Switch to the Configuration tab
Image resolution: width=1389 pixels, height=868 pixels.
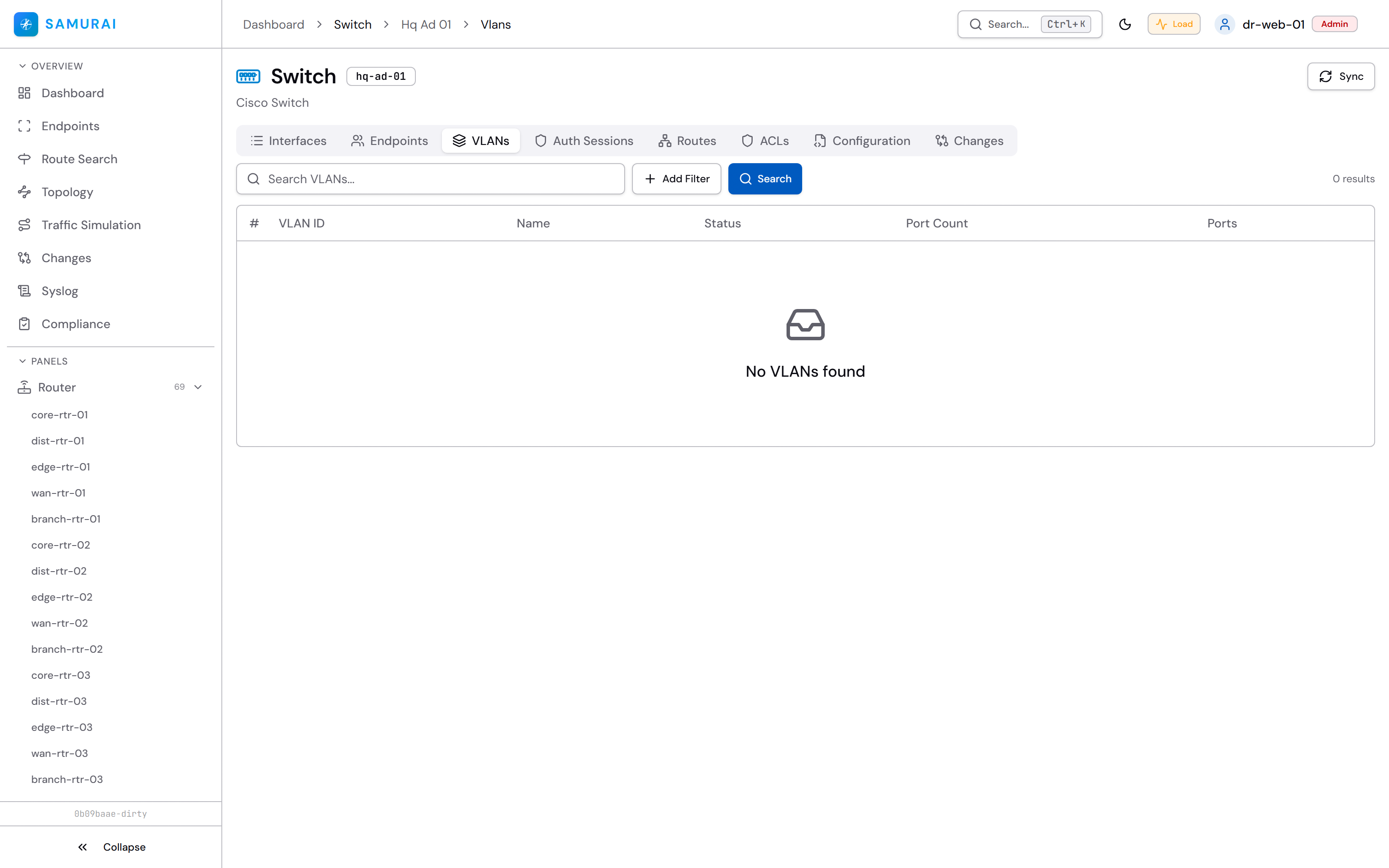(x=862, y=141)
